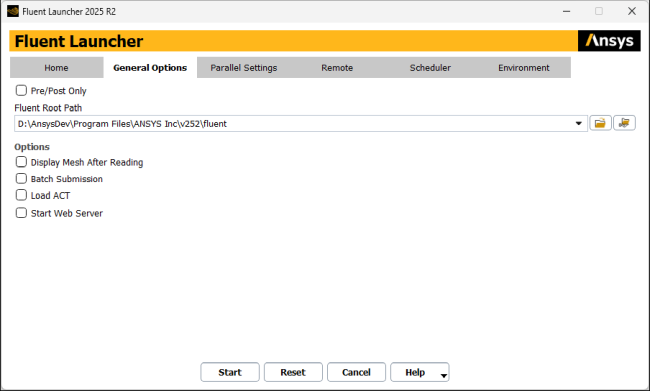Toggle Batch Submission option

[21, 178]
